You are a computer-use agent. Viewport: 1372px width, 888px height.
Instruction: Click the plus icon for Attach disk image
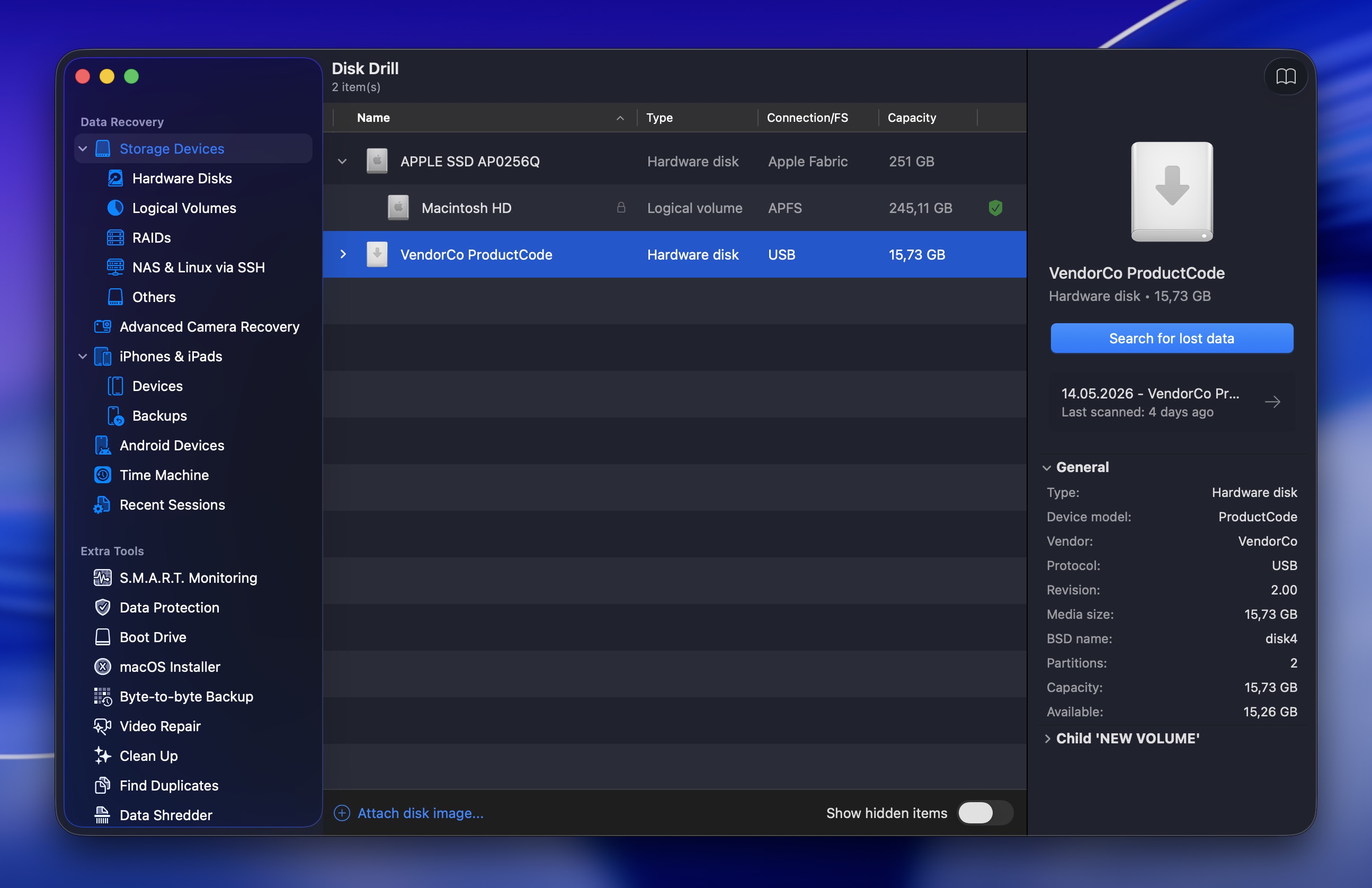point(342,813)
